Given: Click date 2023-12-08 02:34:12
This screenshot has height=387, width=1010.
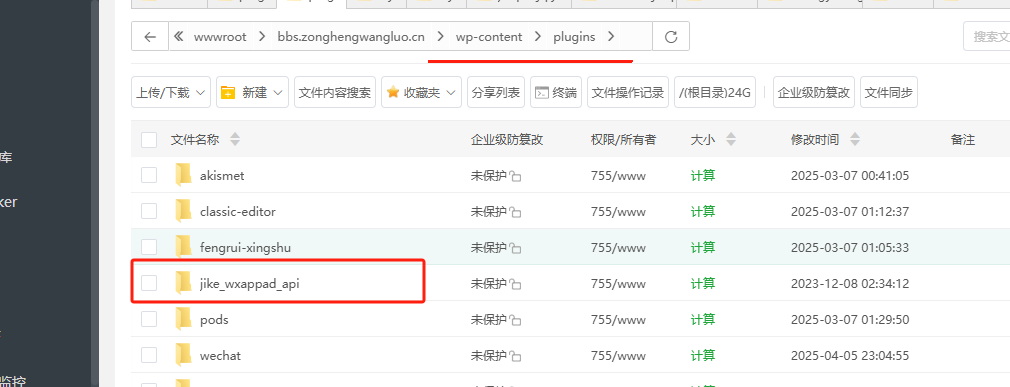Looking at the screenshot, I should pos(850,283).
